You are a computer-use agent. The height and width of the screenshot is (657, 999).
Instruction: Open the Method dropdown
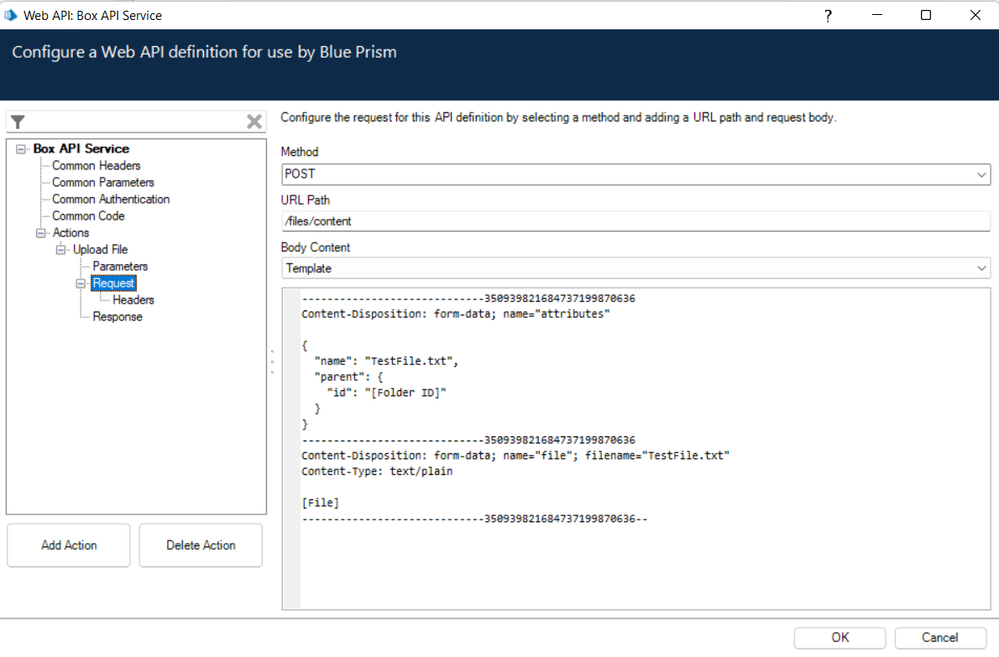click(981, 175)
